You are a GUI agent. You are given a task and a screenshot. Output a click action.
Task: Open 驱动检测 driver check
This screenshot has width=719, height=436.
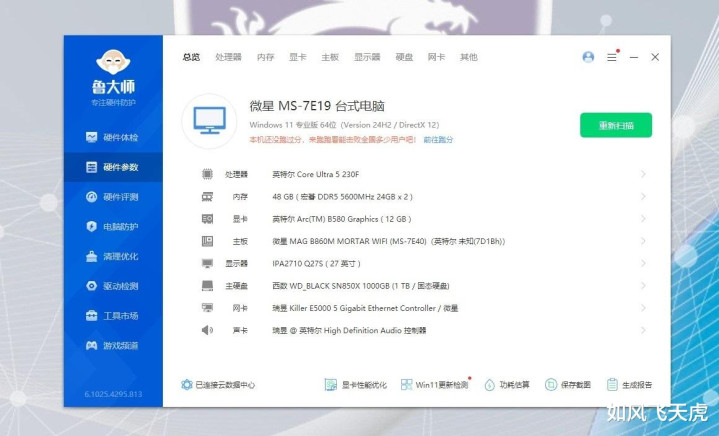pos(112,286)
